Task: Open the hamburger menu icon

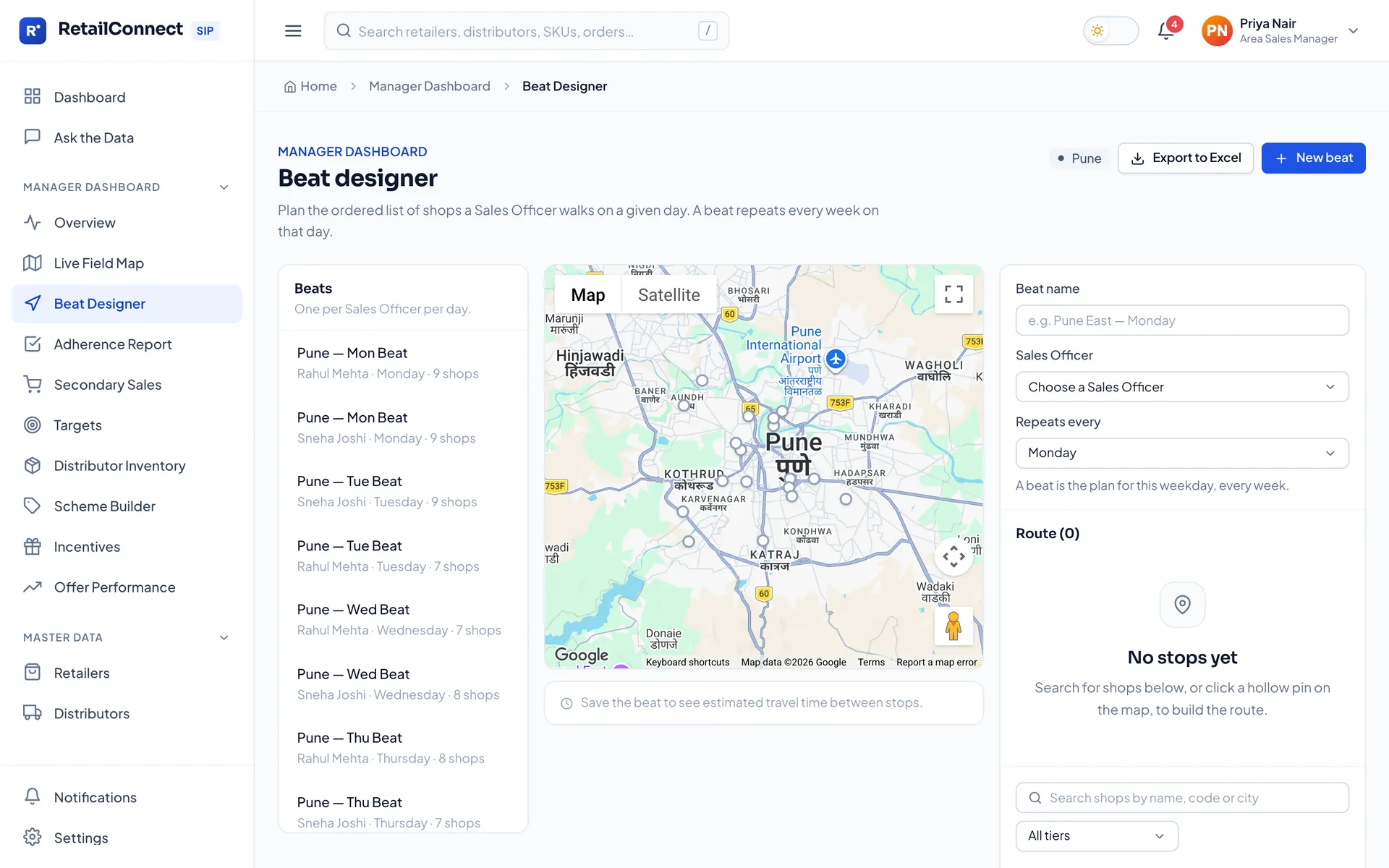Action: [x=293, y=30]
